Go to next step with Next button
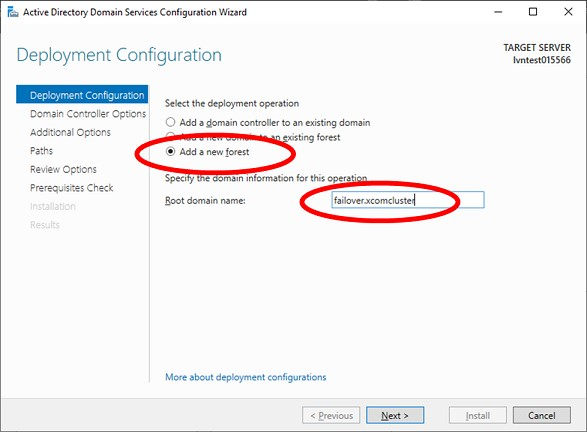The image size is (587, 432). [x=395, y=416]
